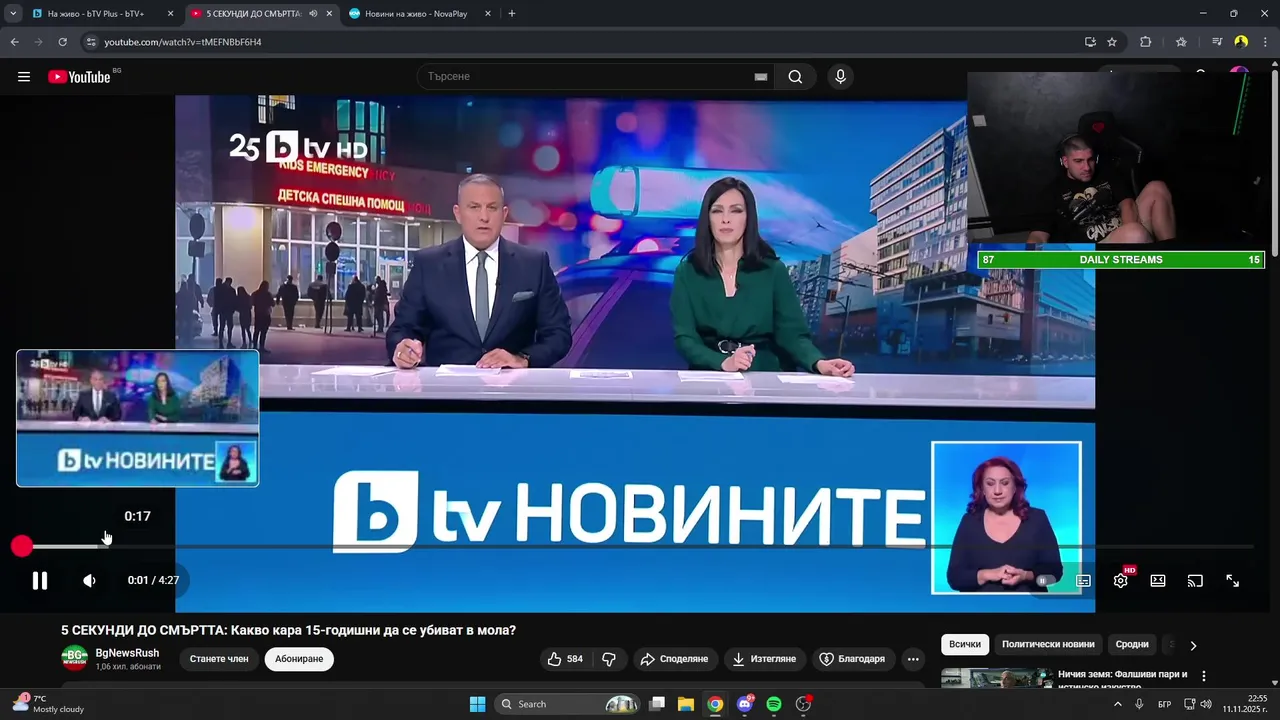Viewport: 1280px width, 720px height.
Task: Open Chrome extensions puzzle menu
Action: (x=1146, y=42)
